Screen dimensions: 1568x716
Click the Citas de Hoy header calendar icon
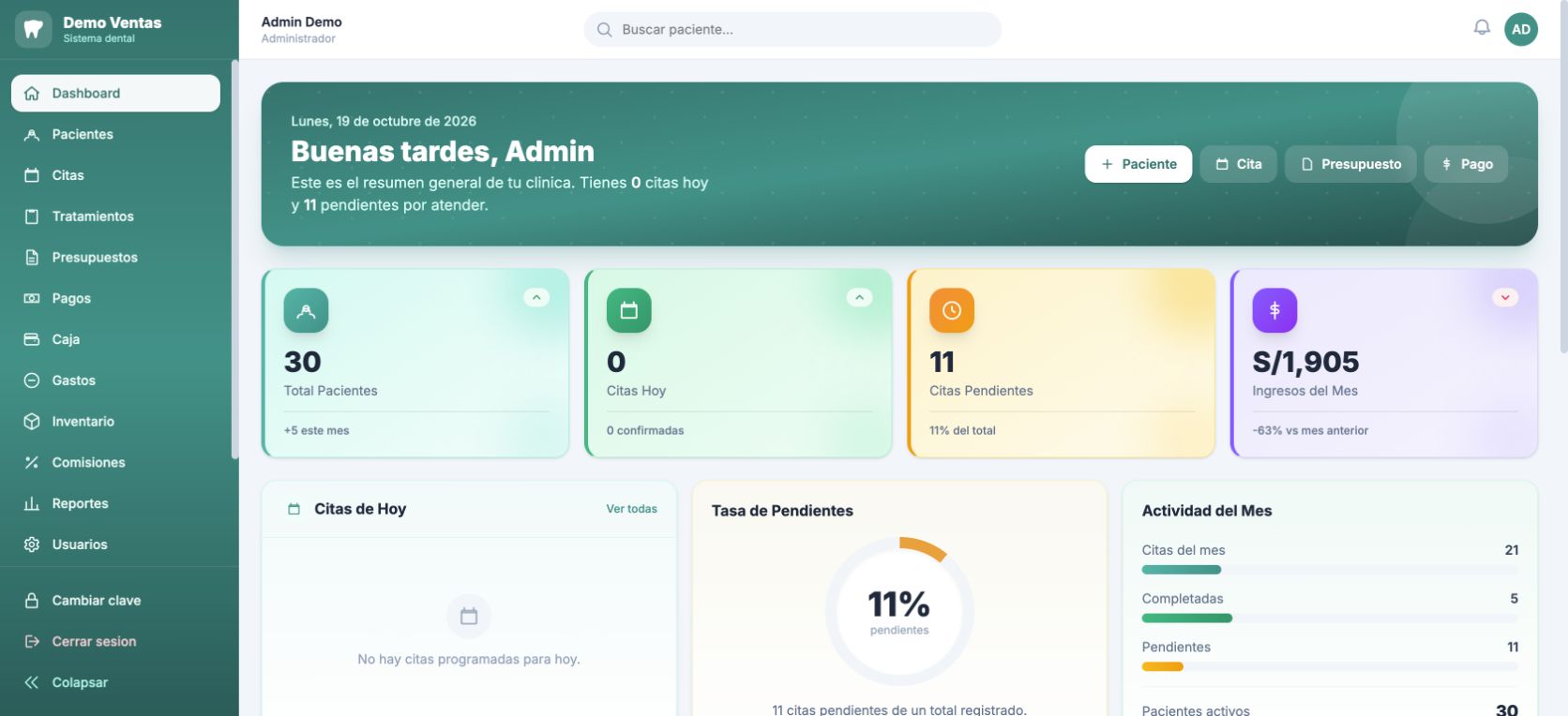pyautogui.click(x=294, y=509)
